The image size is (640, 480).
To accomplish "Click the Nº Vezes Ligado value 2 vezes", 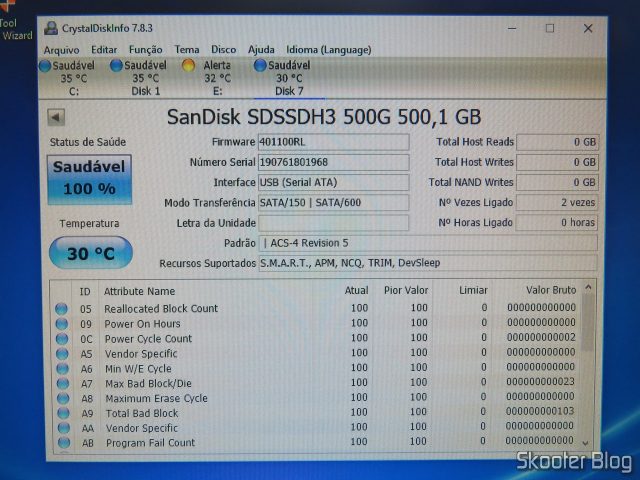I will point(557,202).
